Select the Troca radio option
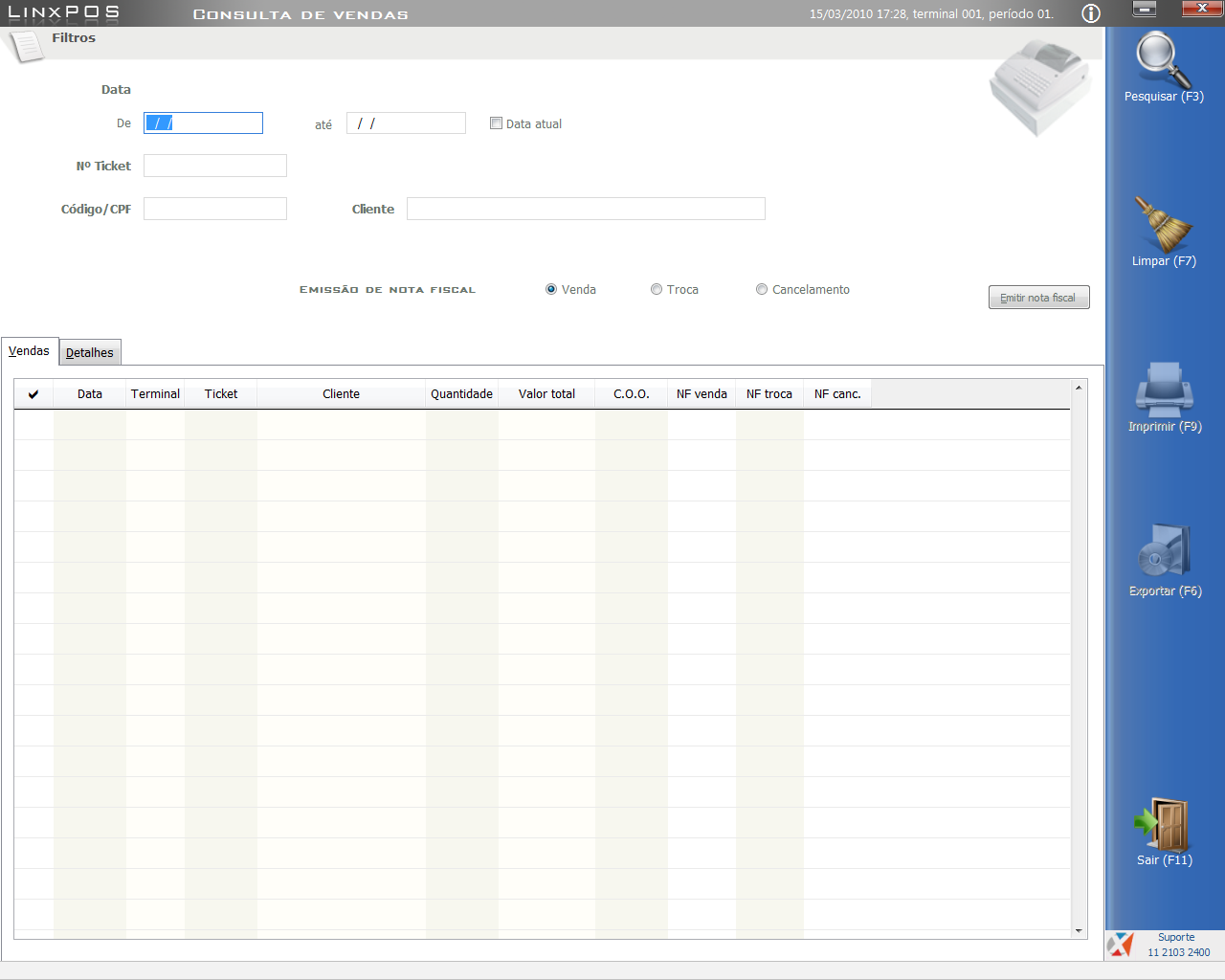The height and width of the screenshot is (980, 1225). tap(657, 289)
